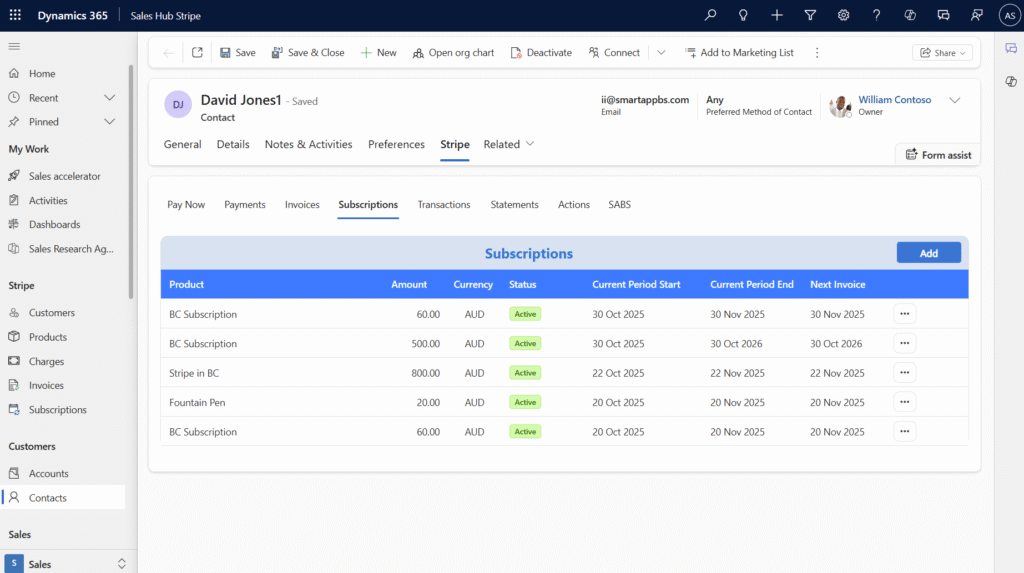The image size is (1024, 573).
Task: Open more options for the Stripe in BC row
Action: click(904, 372)
